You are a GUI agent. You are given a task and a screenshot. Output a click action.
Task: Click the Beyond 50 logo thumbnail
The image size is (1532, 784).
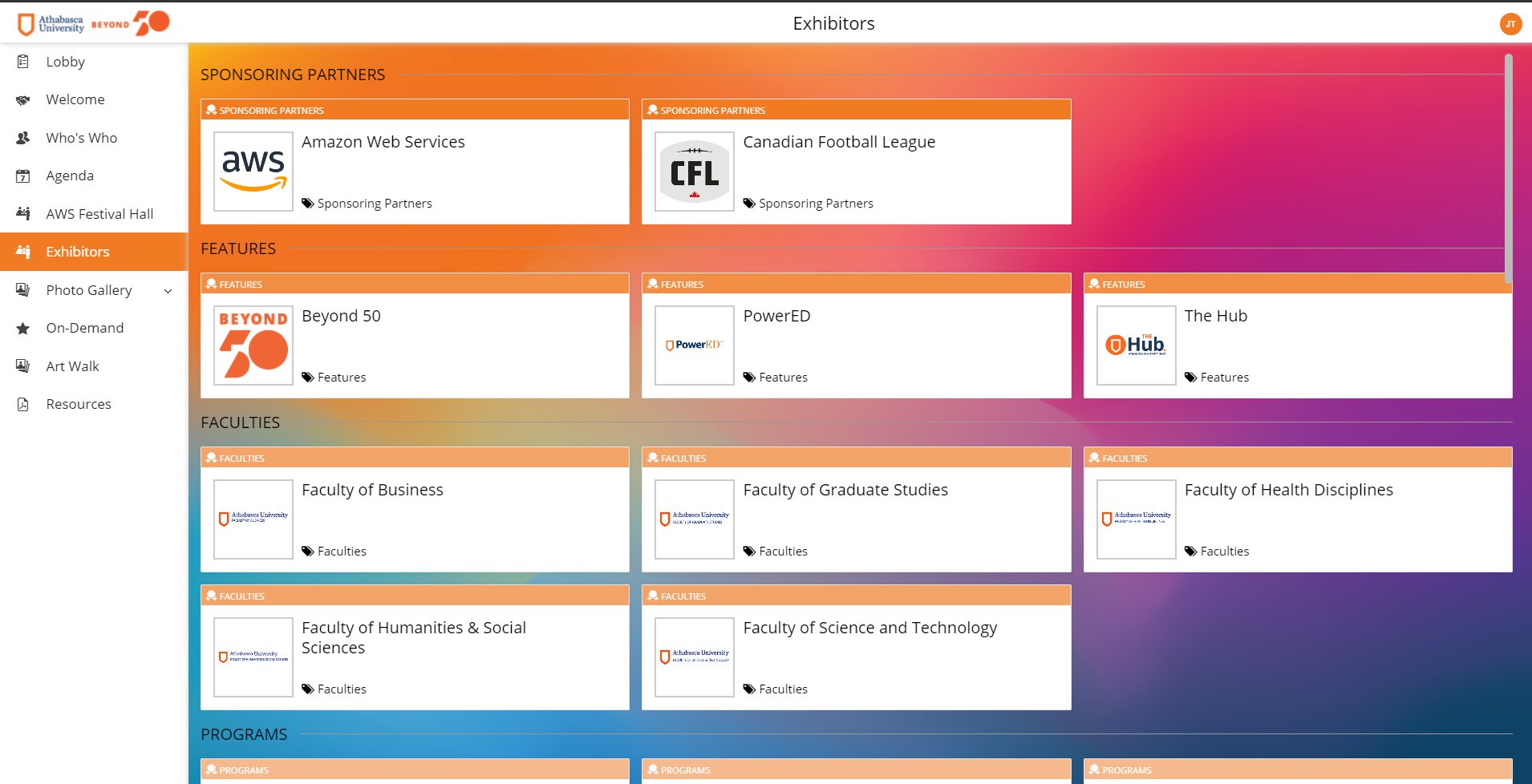tap(253, 346)
